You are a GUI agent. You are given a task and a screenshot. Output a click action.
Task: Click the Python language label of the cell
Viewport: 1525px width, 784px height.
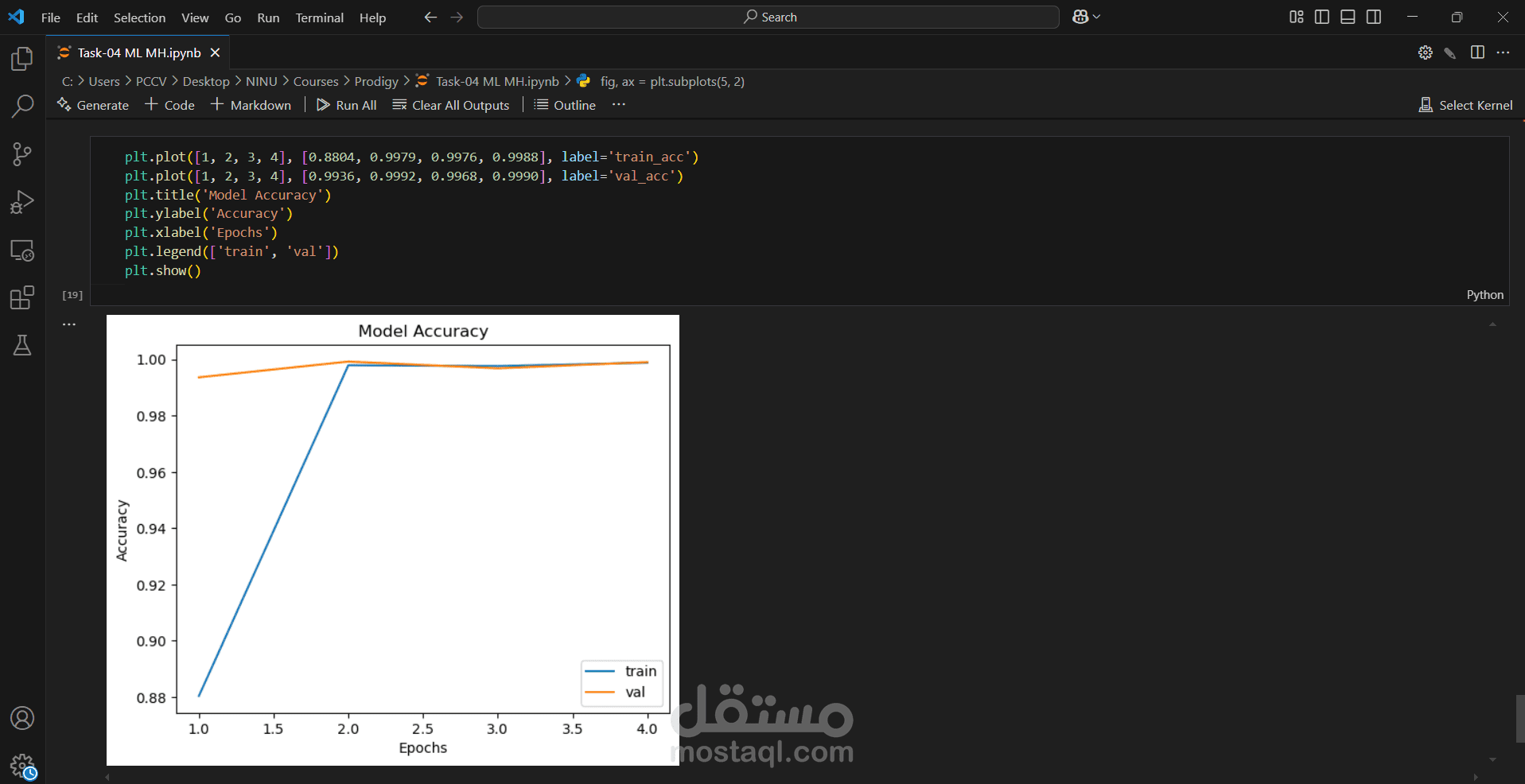pos(1484,295)
